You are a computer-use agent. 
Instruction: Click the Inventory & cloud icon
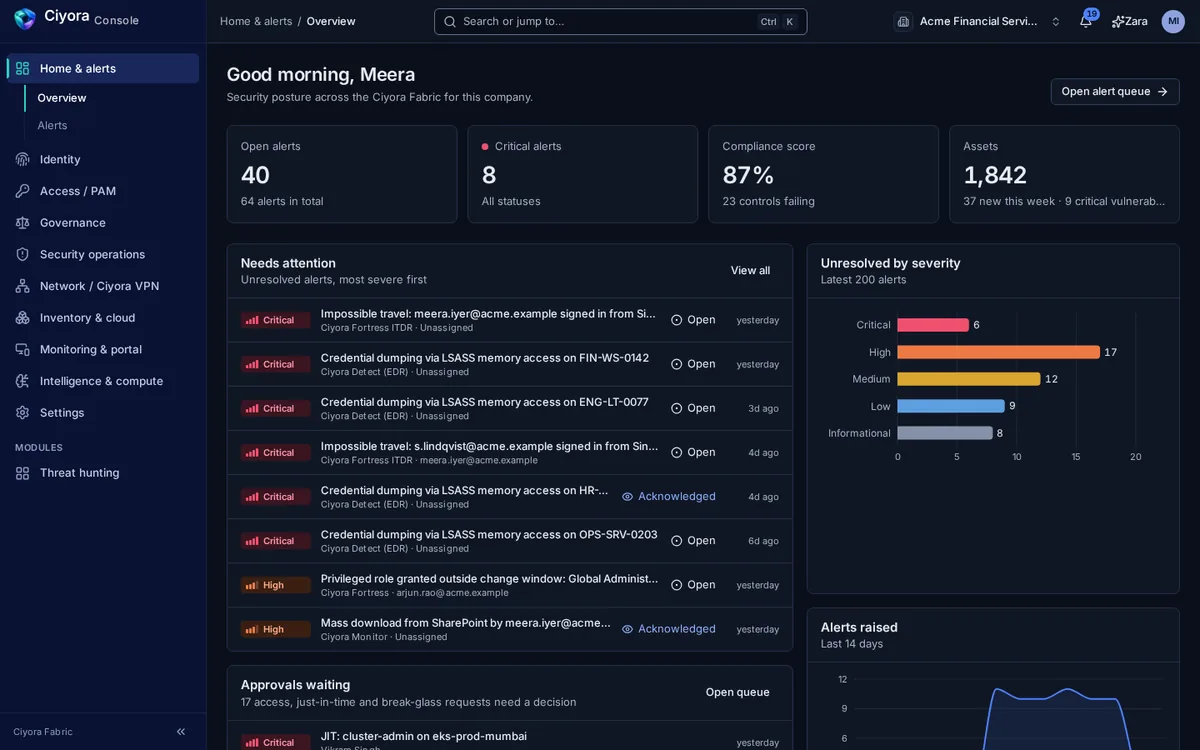click(x=22, y=318)
